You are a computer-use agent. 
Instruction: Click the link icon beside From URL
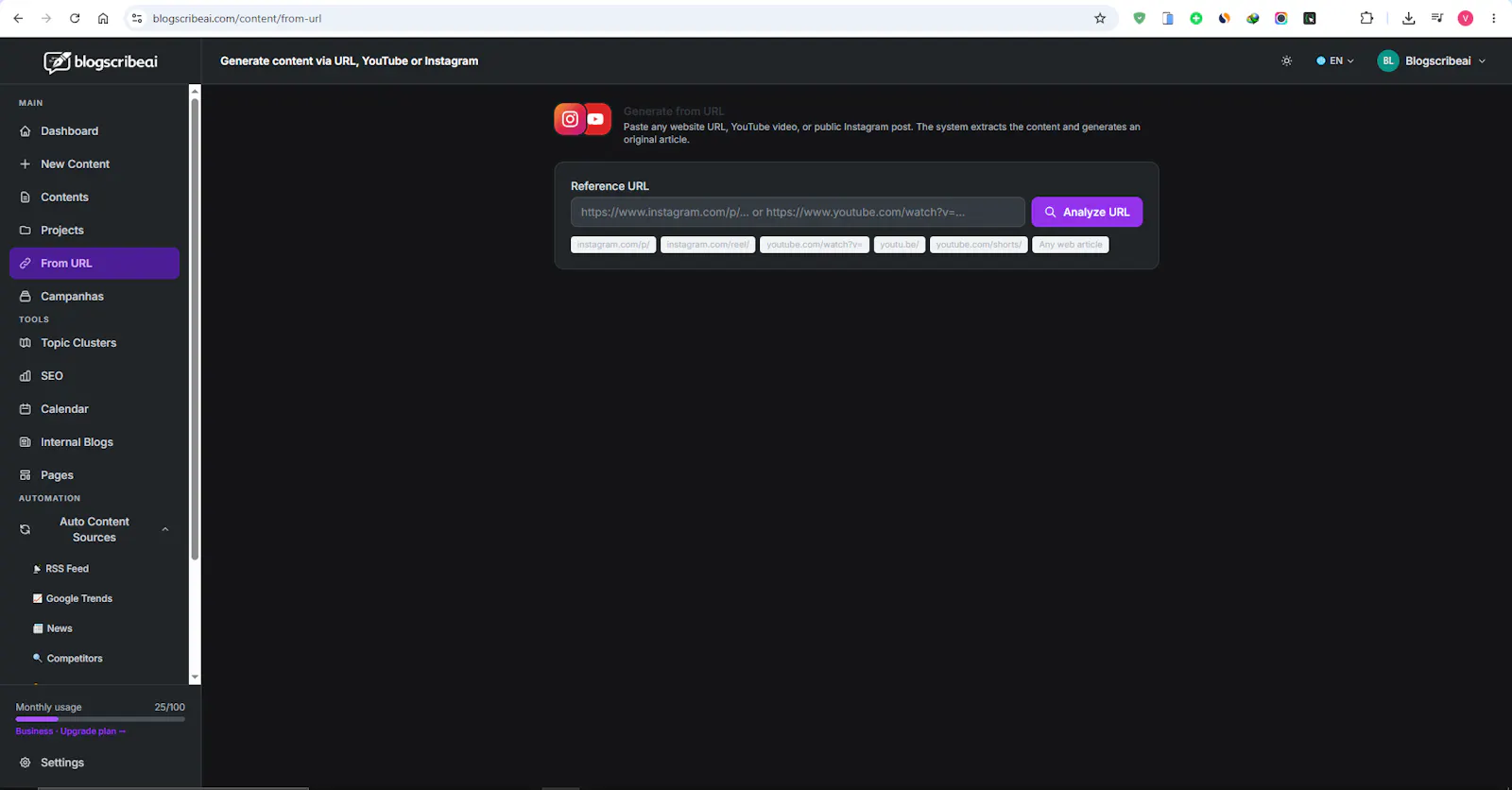tap(26, 264)
